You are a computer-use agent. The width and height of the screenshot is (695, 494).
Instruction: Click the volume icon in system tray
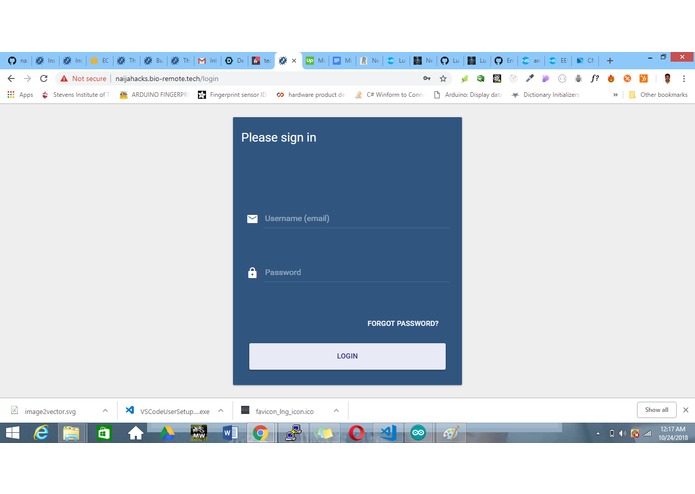tap(622, 433)
